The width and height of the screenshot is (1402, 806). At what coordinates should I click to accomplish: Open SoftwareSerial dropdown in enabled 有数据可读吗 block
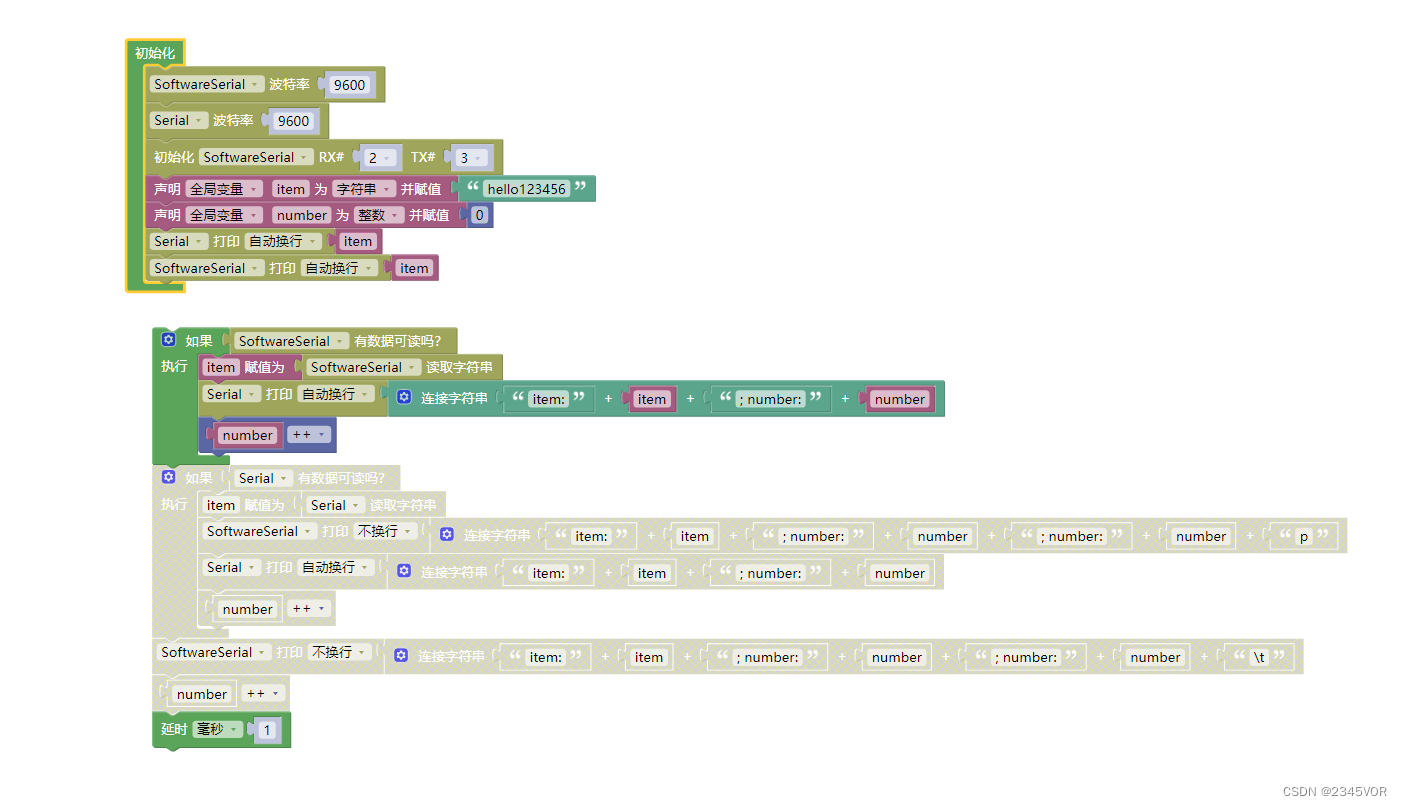click(291, 341)
